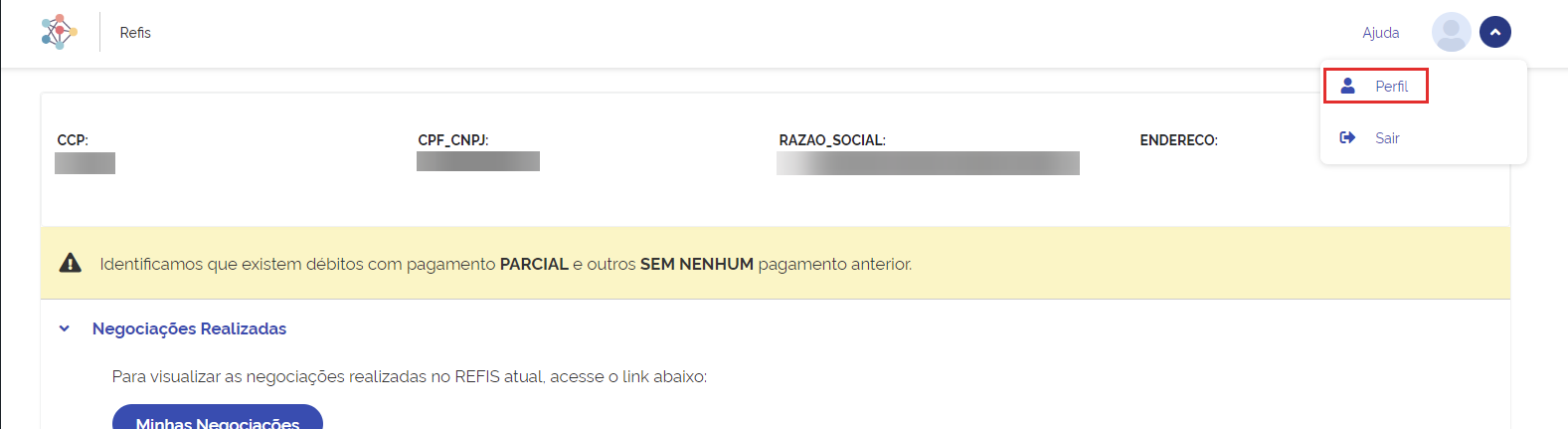Image resolution: width=1568 pixels, height=429 pixels.
Task: Click the CCP field label
Action: click(x=73, y=140)
